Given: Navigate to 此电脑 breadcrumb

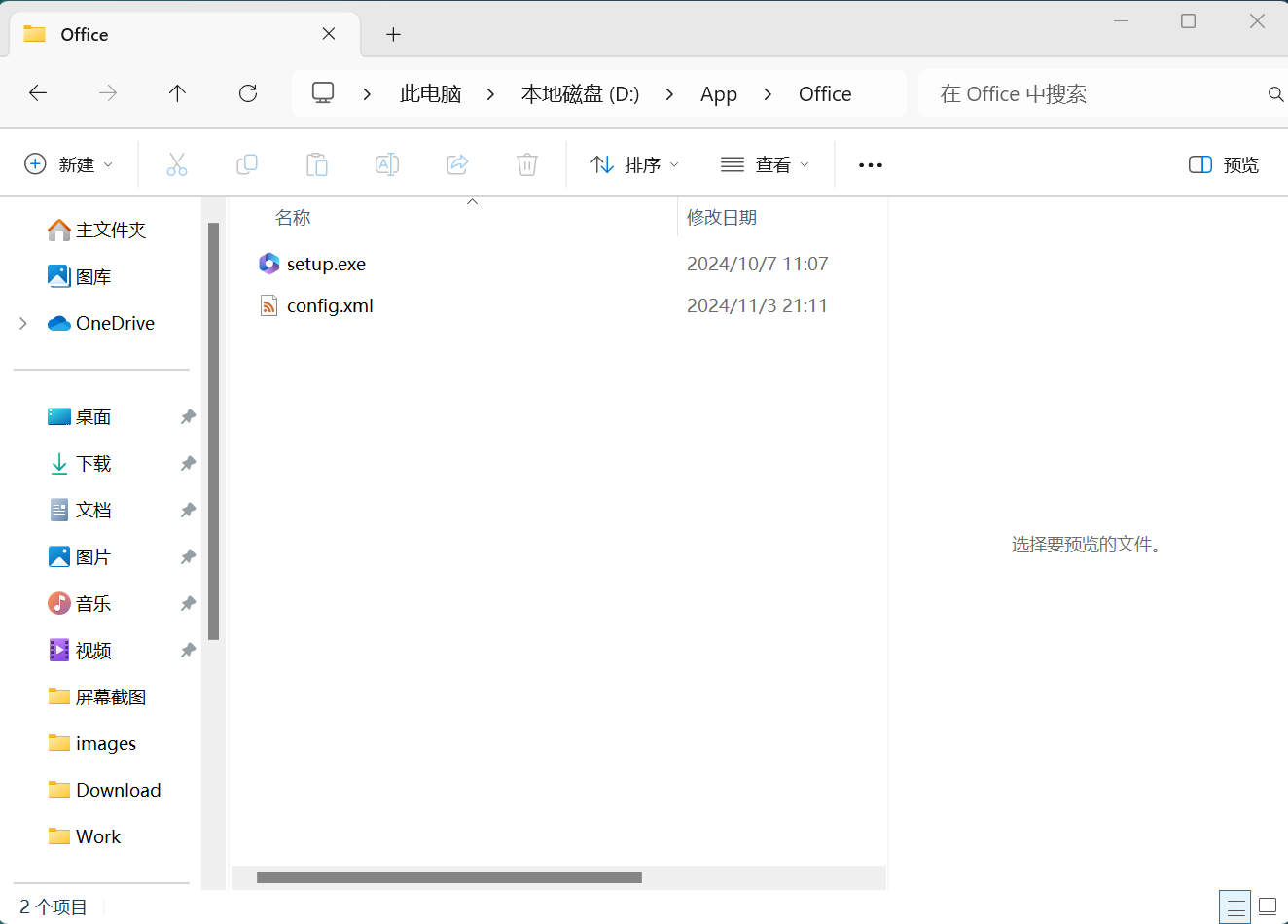Looking at the screenshot, I should pos(430,94).
